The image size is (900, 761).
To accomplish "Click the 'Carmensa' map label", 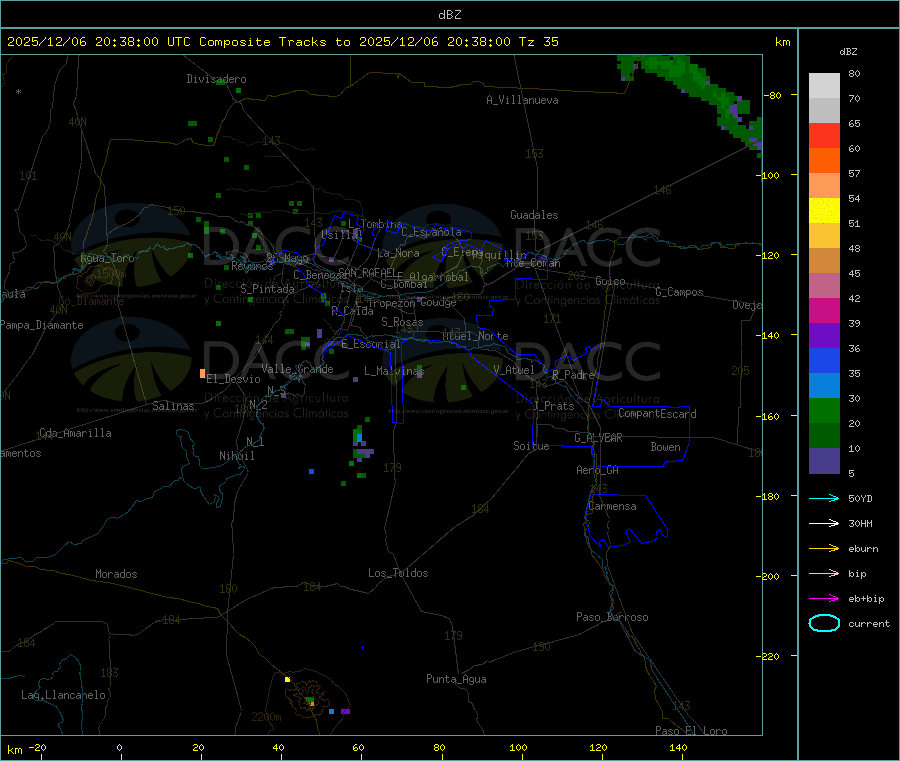I will (612, 506).
